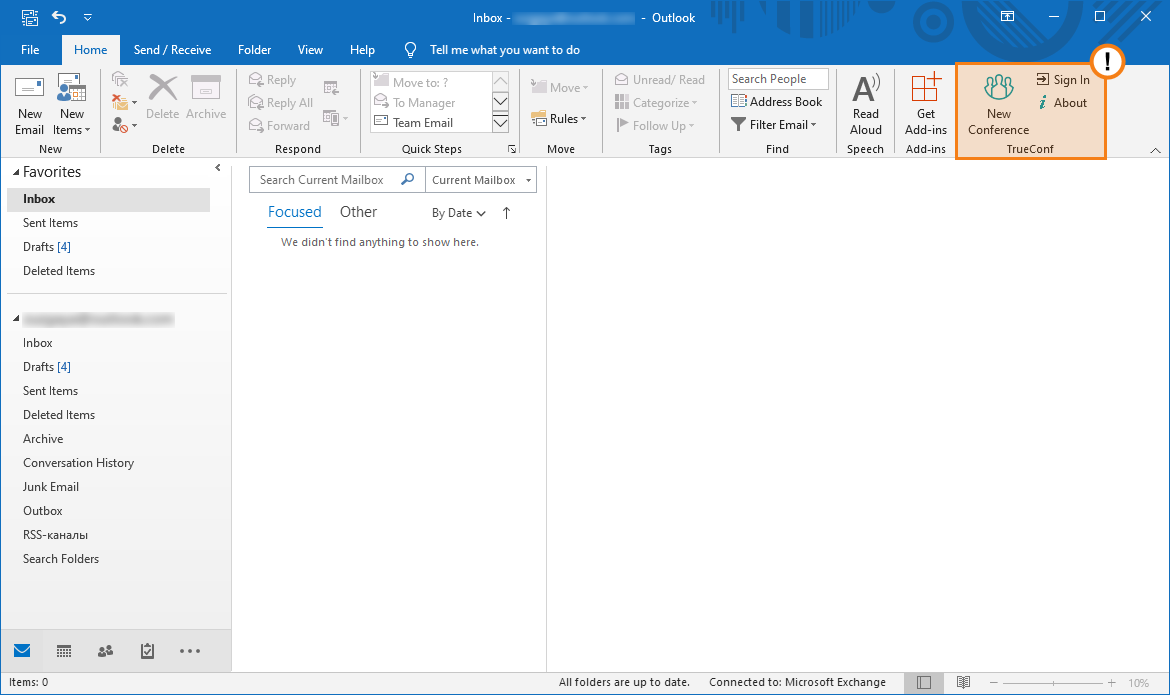Switch to Calendar view in navigation bar
The height and width of the screenshot is (695, 1170).
click(64, 651)
